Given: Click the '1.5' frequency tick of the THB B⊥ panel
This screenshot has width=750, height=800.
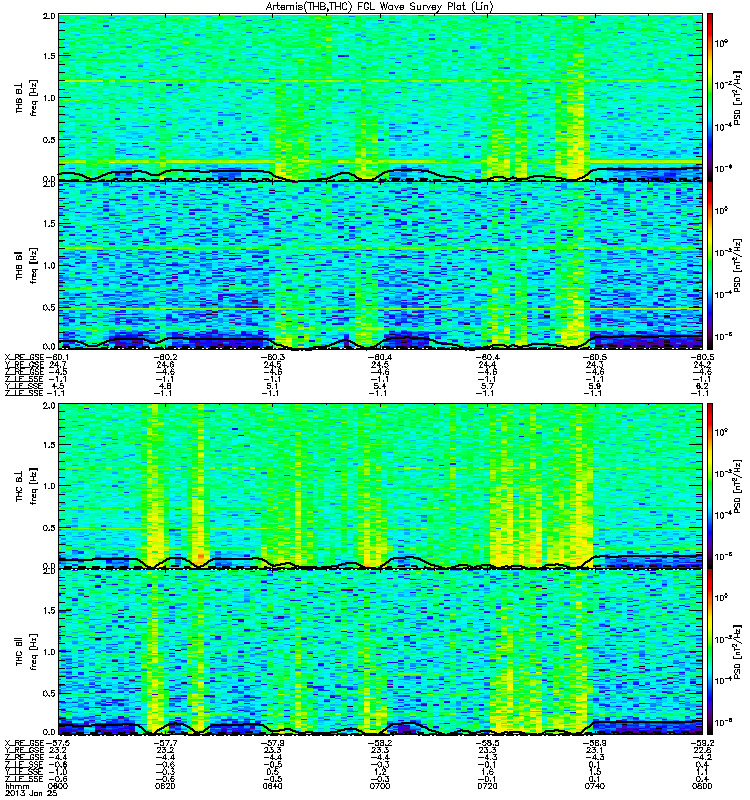Looking at the screenshot, I should [x=49, y=56].
